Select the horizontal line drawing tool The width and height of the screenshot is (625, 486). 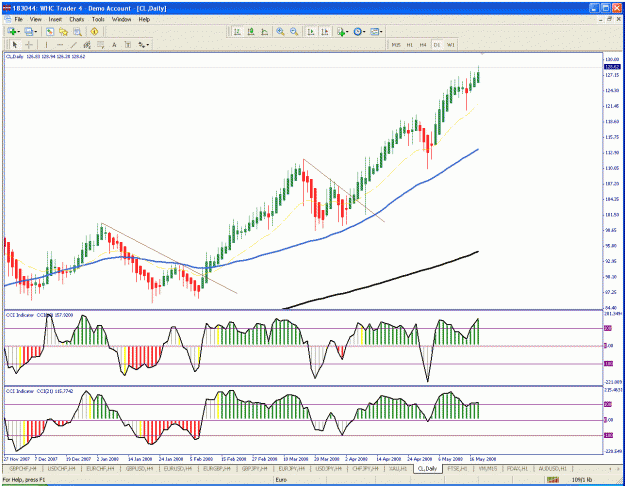tap(60, 45)
